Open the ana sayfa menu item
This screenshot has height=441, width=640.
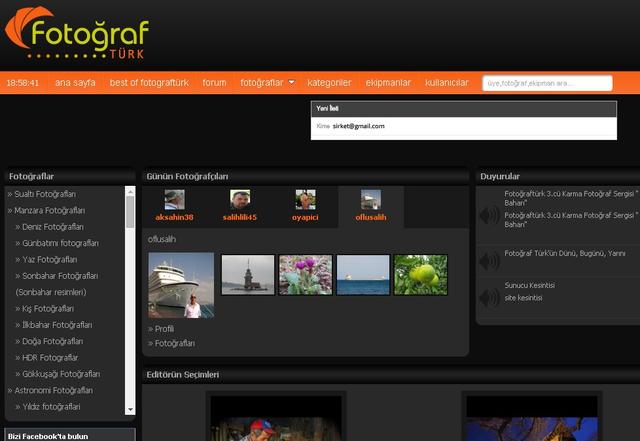pos(75,83)
